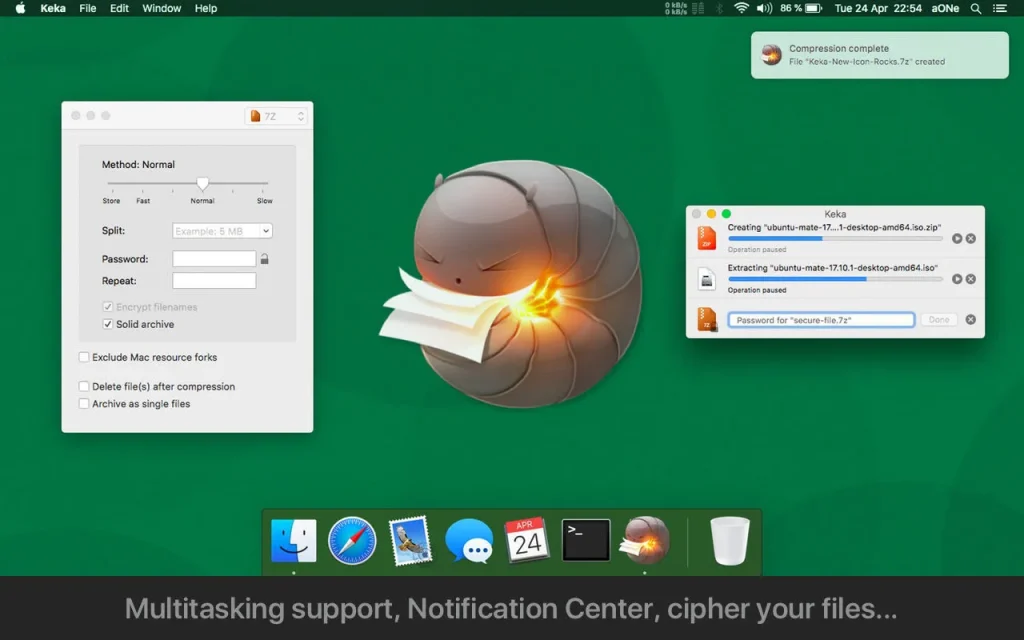Click Done for the secure-file.7z password
Screen dimensions: 1024x640
coord(938,319)
